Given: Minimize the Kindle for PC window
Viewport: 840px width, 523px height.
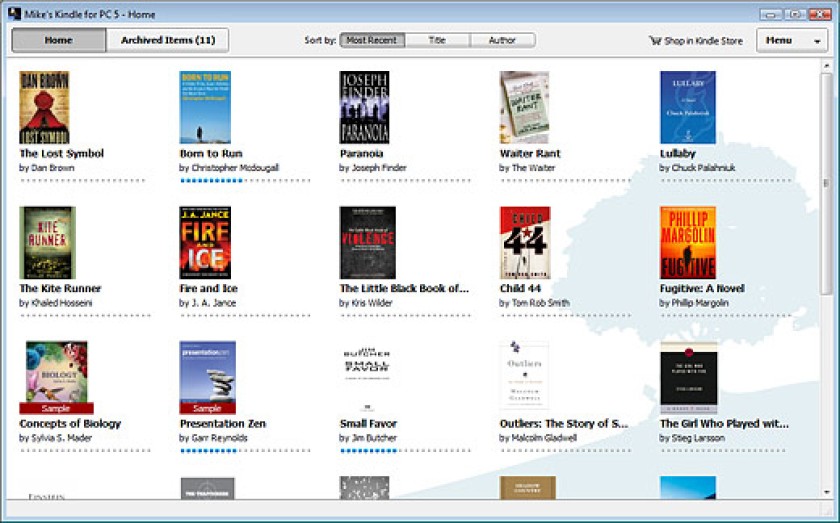Looking at the screenshot, I should pyautogui.click(x=771, y=14).
